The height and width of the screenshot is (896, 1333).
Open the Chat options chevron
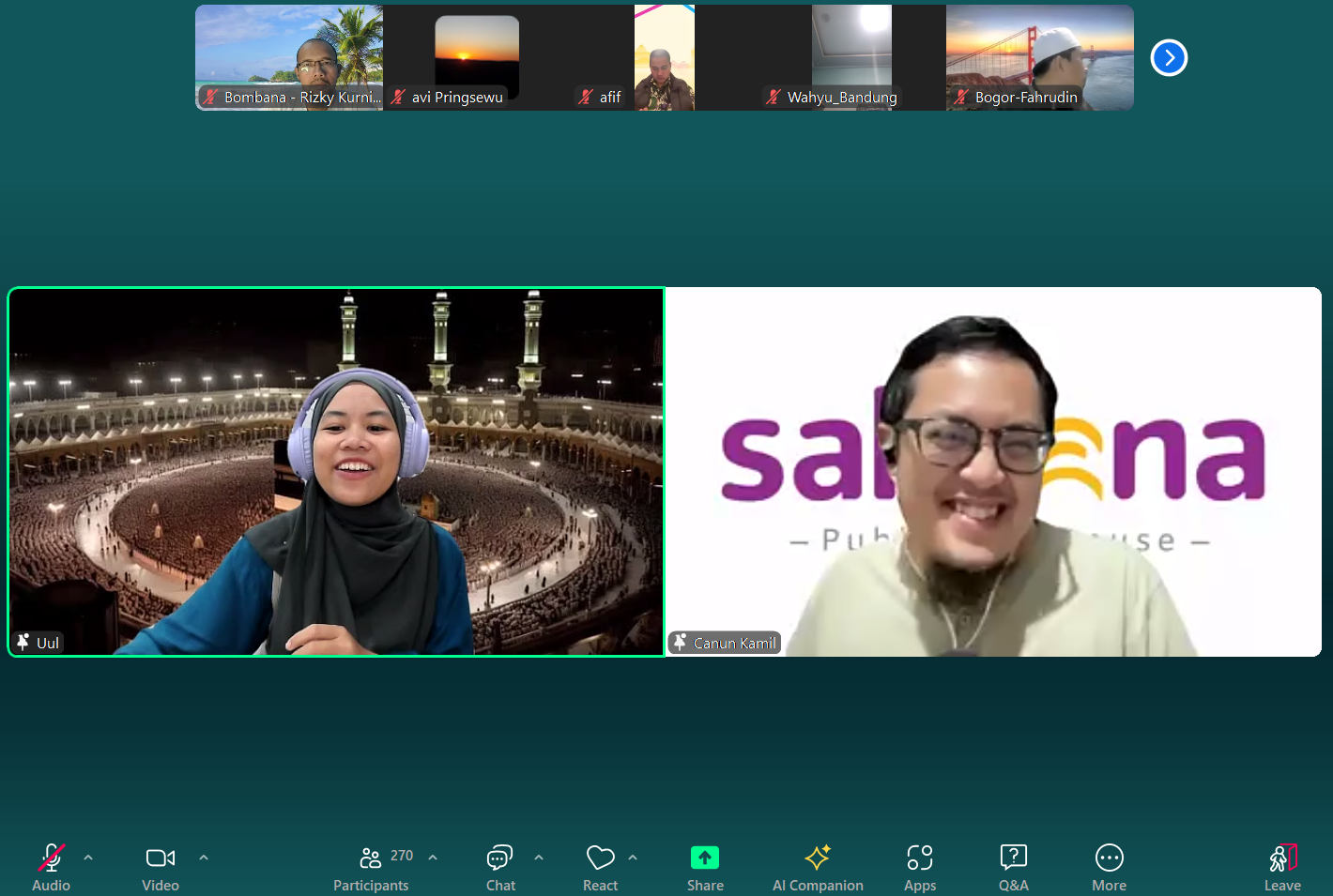[539, 857]
